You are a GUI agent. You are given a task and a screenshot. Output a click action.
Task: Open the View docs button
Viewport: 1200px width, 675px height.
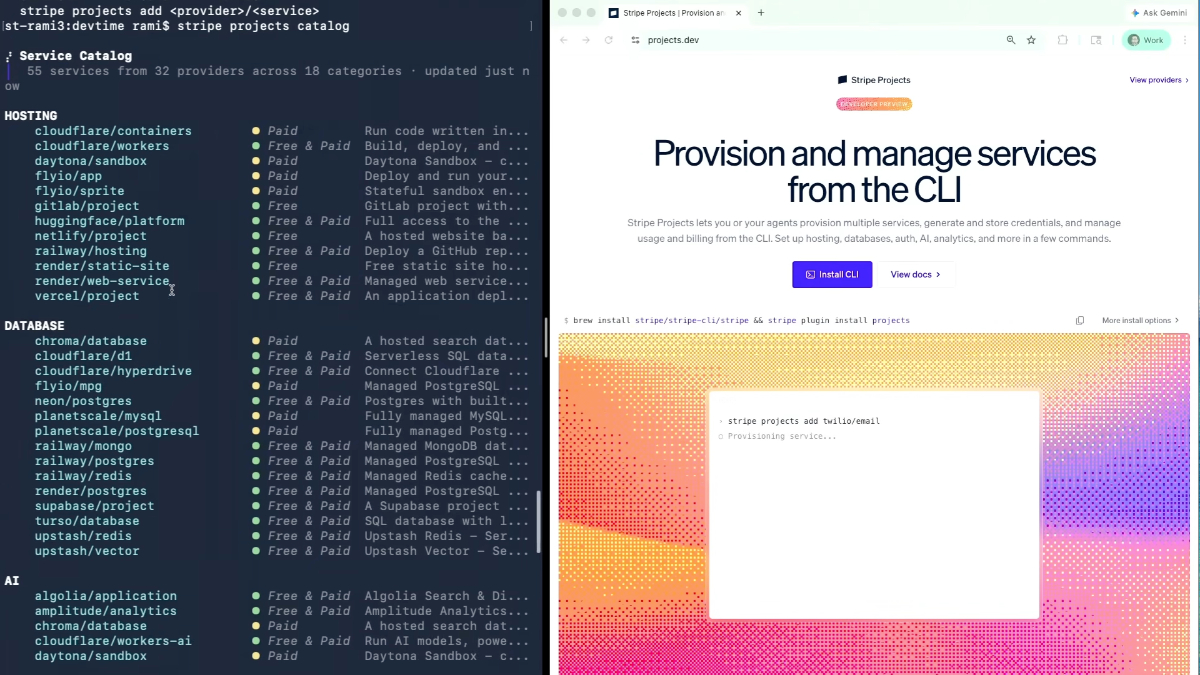(x=916, y=274)
